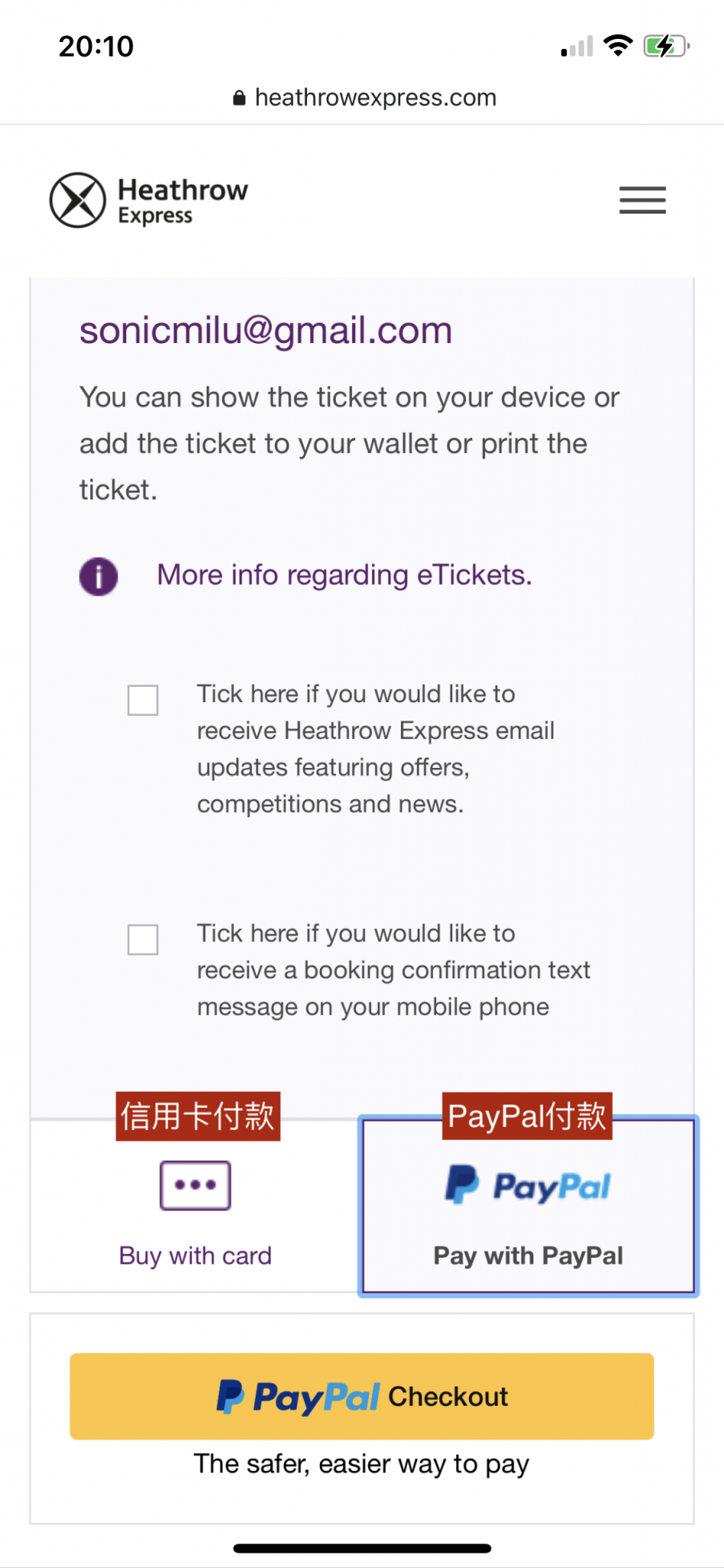Tap the home indicator bar
The image size is (724, 1568).
click(x=362, y=1548)
